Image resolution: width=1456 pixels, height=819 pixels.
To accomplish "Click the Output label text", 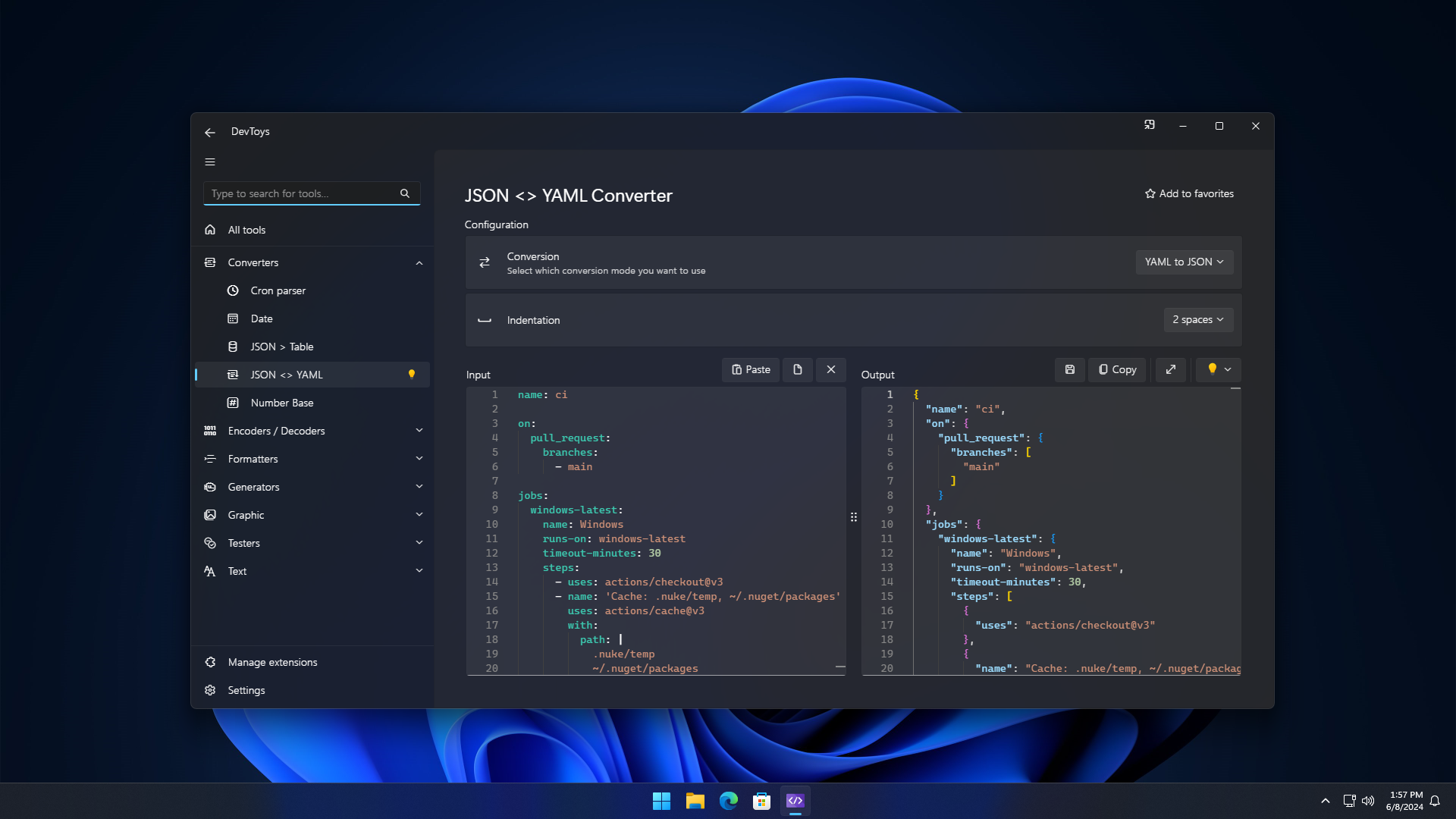I will coord(877,375).
